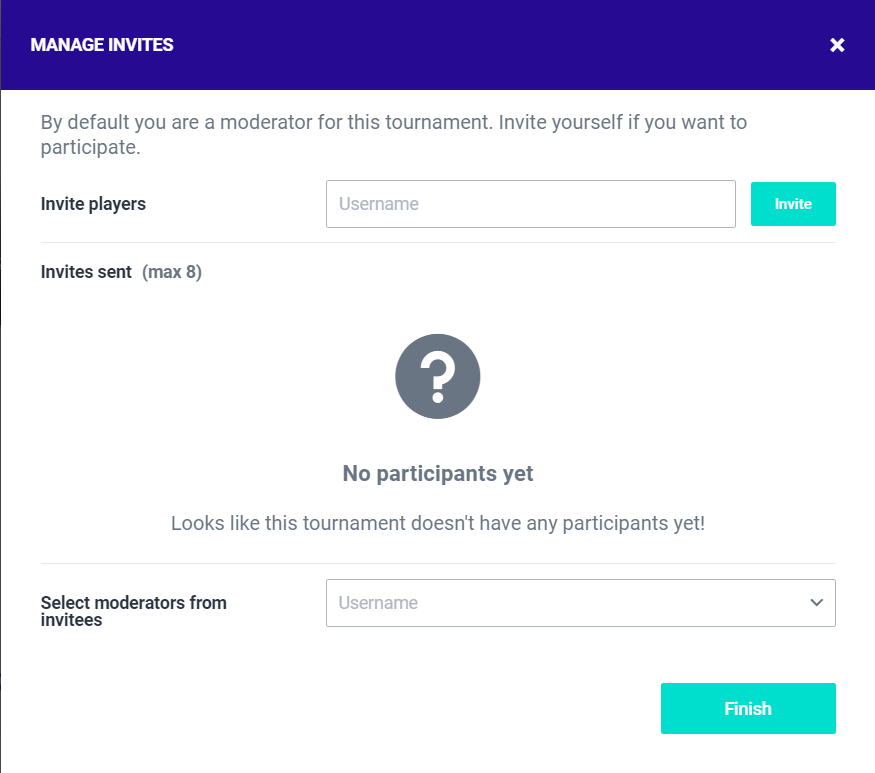Click the tournament has no participants message
This screenshot has width=875, height=773.
pos(438,523)
